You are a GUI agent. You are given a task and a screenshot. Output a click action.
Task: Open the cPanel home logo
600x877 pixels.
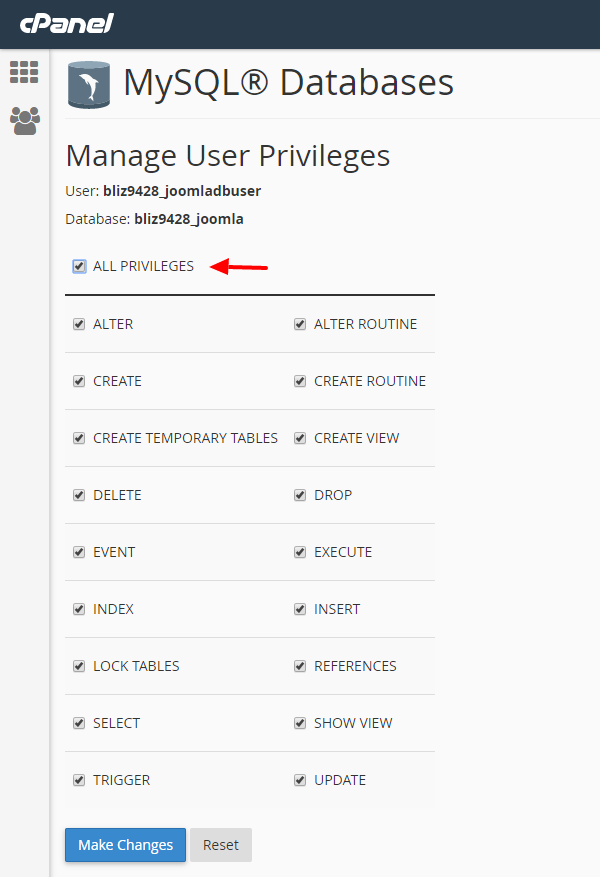67,23
